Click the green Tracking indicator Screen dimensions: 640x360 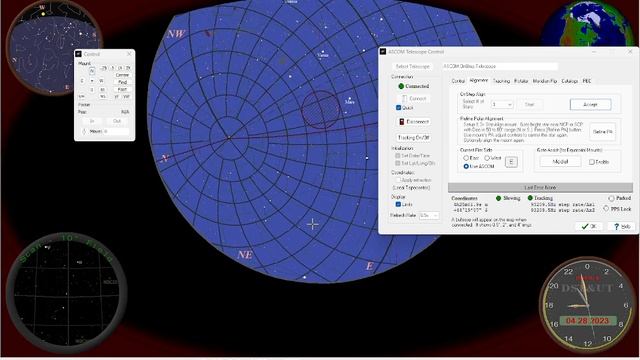pyautogui.click(x=530, y=198)
